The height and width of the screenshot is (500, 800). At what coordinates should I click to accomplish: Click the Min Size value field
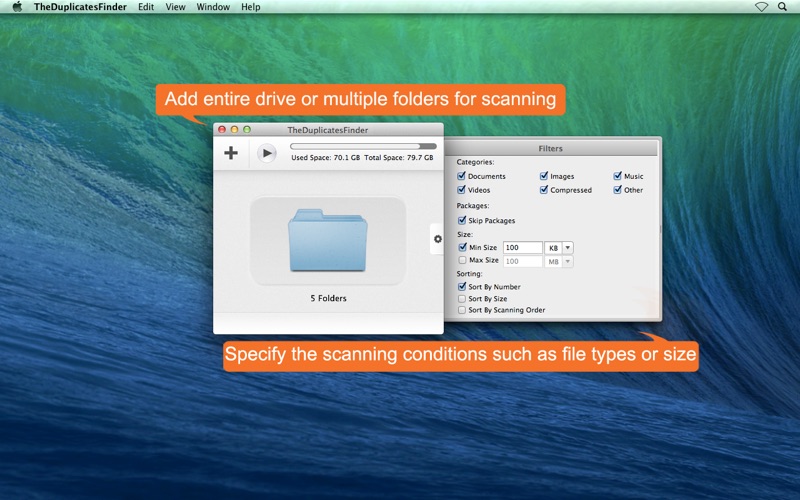tap(522, 247)
